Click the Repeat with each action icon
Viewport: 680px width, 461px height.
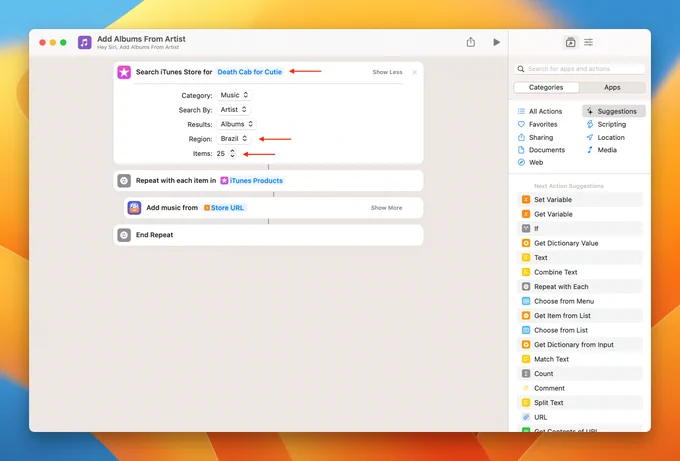124,180
